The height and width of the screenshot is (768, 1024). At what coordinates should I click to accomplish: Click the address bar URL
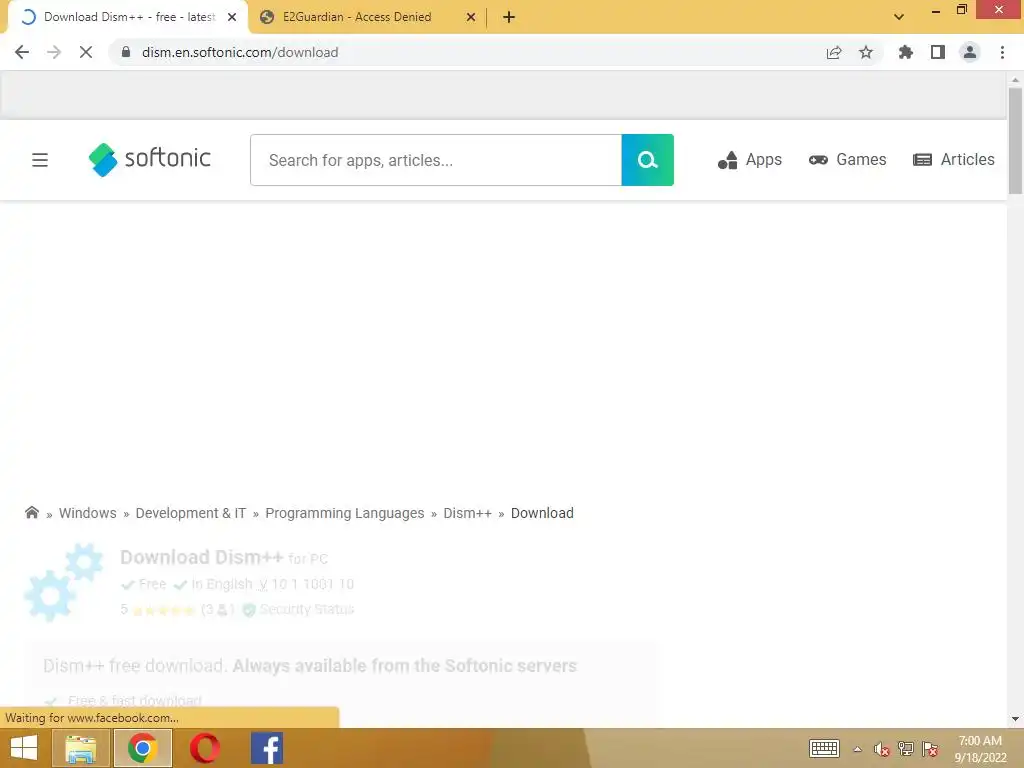(240, 52)
